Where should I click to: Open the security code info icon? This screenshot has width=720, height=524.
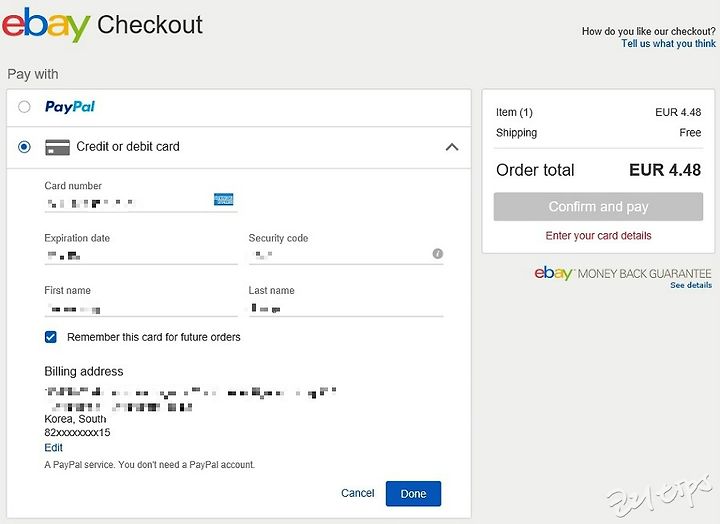(x=438, y=254)
